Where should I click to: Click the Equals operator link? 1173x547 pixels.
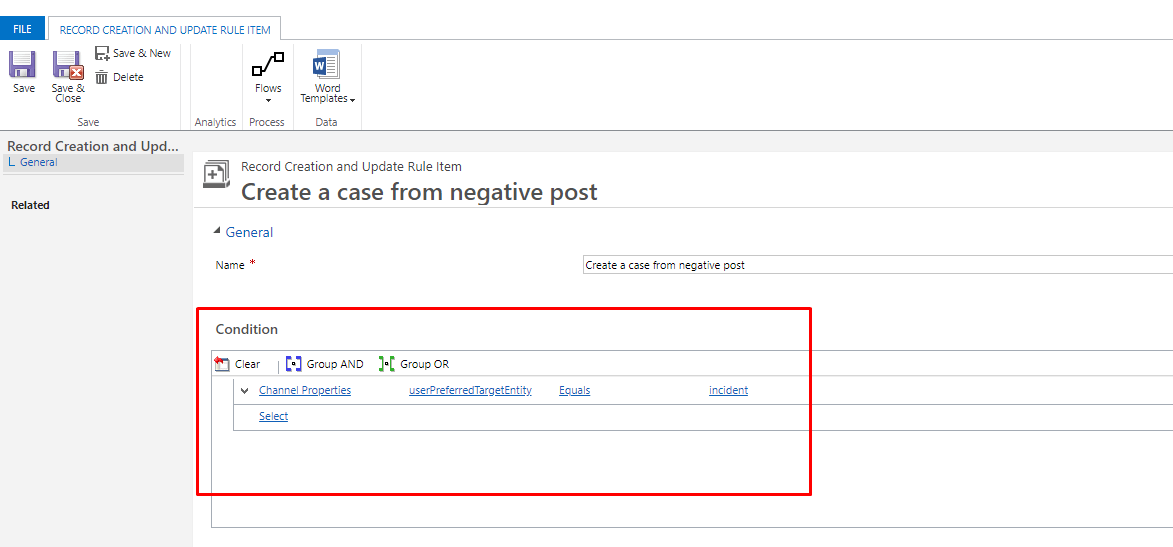click(574, 391)
